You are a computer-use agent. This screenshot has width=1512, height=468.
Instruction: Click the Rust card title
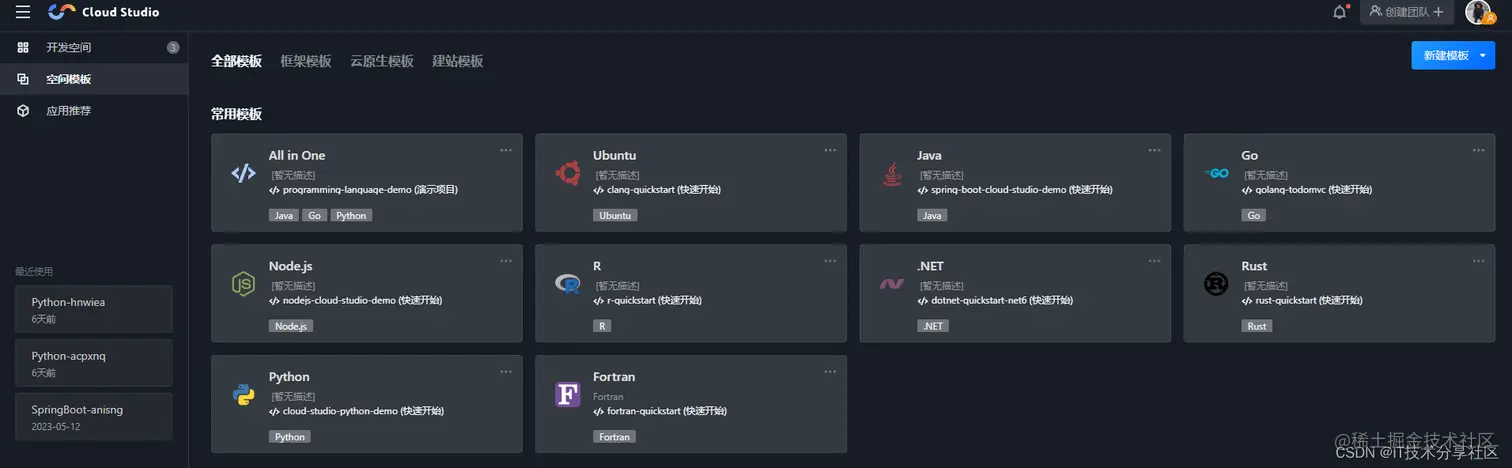(x=1254, y=266)
